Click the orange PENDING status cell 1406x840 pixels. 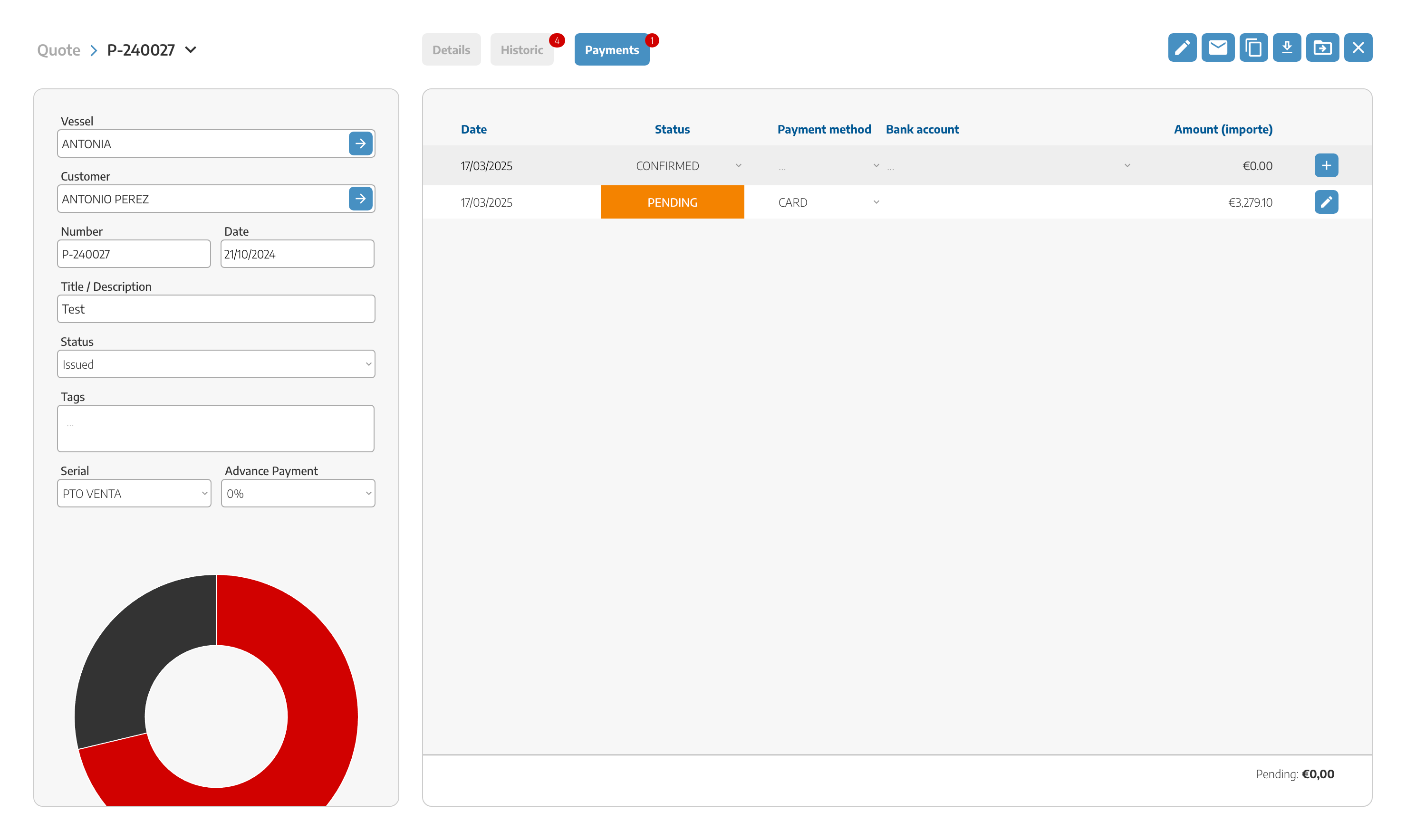point(672,202)
